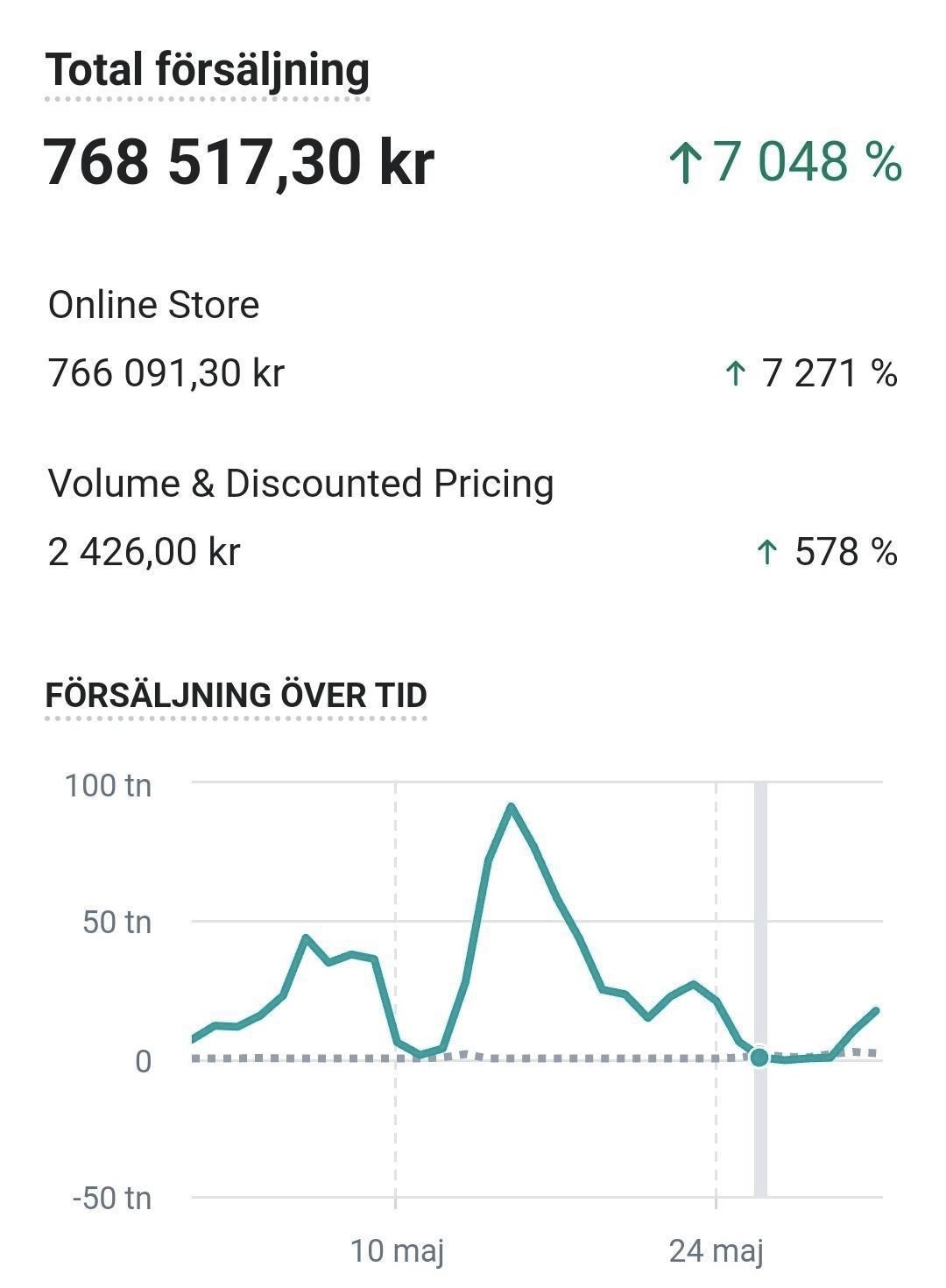Click the highest peak of the sales line
This screenshot has width=946, height=1288.
(x=511, y=806)
